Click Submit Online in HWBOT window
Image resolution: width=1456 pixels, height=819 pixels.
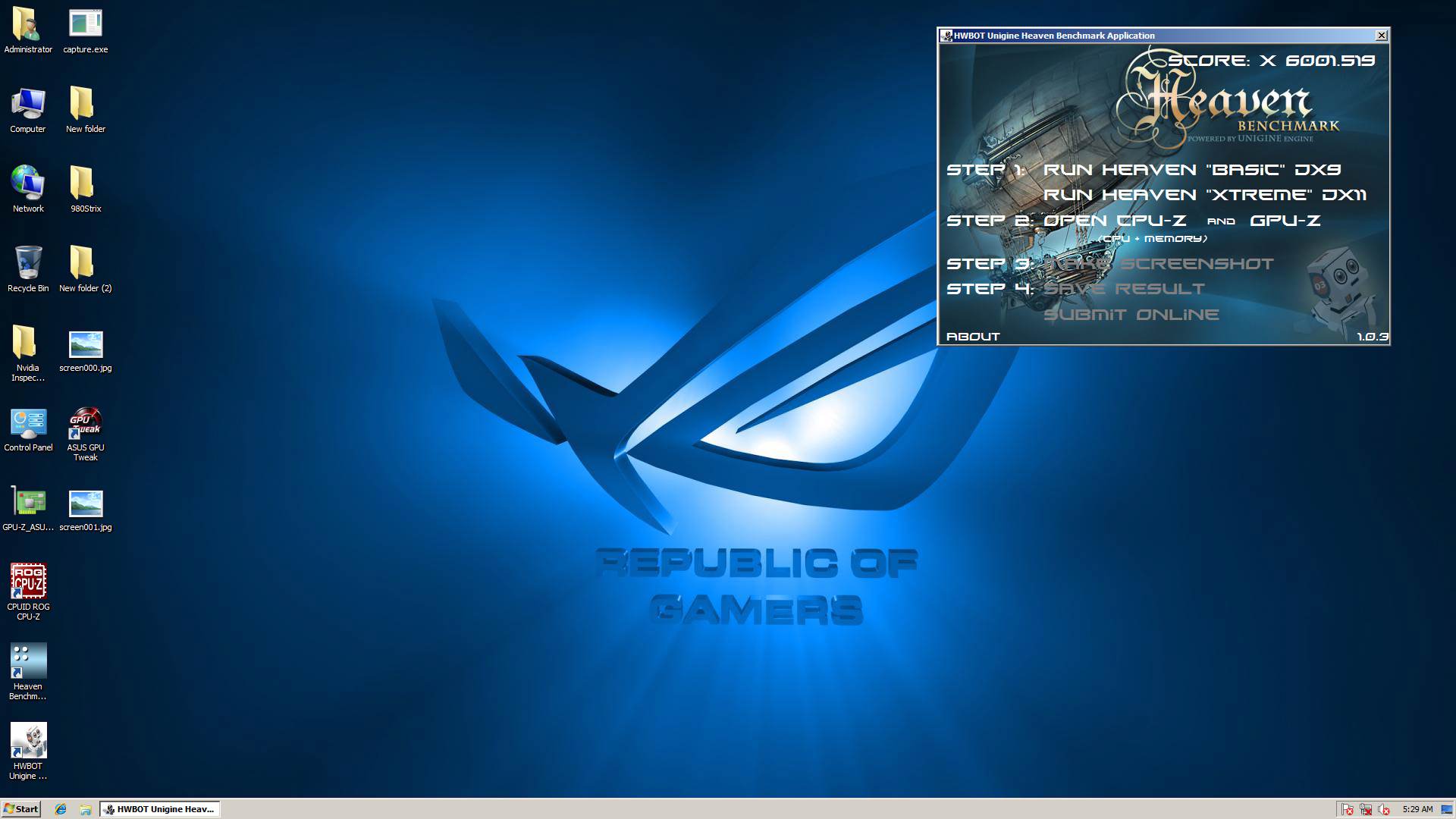pyautogui.click(x=1131, y=315)
